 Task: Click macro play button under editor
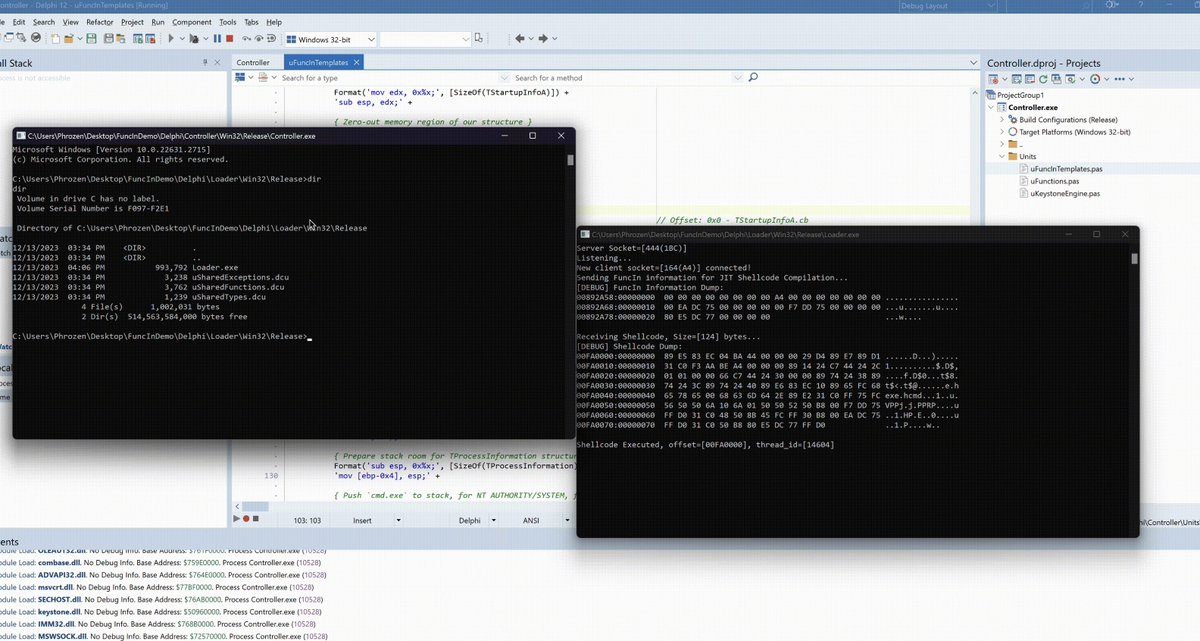point(236,519)
